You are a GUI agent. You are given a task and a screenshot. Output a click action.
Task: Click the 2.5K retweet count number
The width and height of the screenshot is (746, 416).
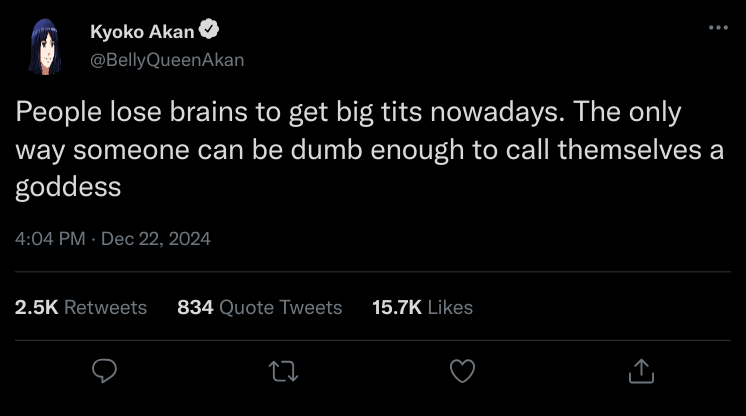[x=37, y=308]
